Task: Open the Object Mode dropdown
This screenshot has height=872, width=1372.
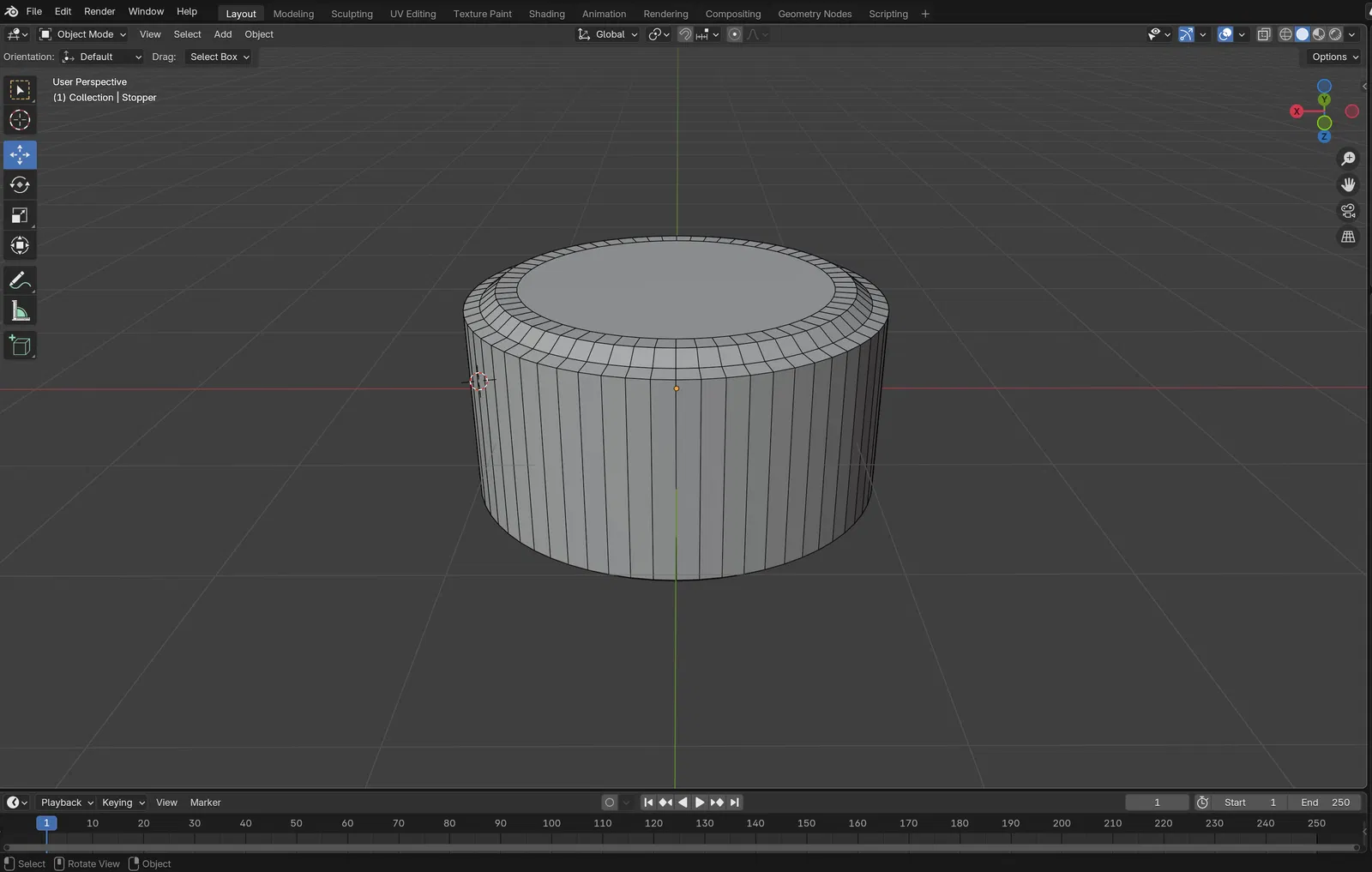Action: (x=83, y=34)
